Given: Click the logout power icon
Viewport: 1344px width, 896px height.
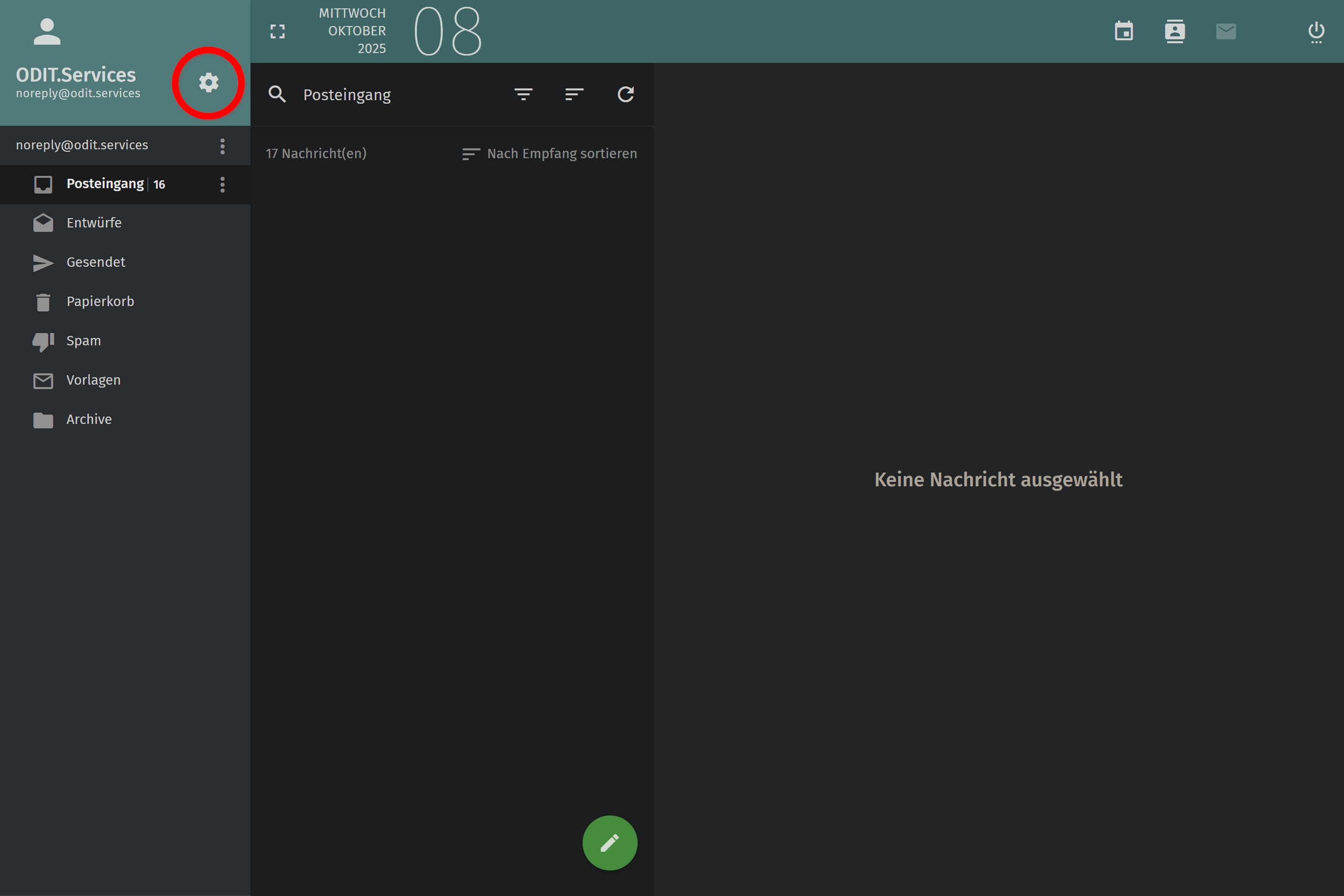Looking at the screenshot, I should click(x=1316, y=32).
